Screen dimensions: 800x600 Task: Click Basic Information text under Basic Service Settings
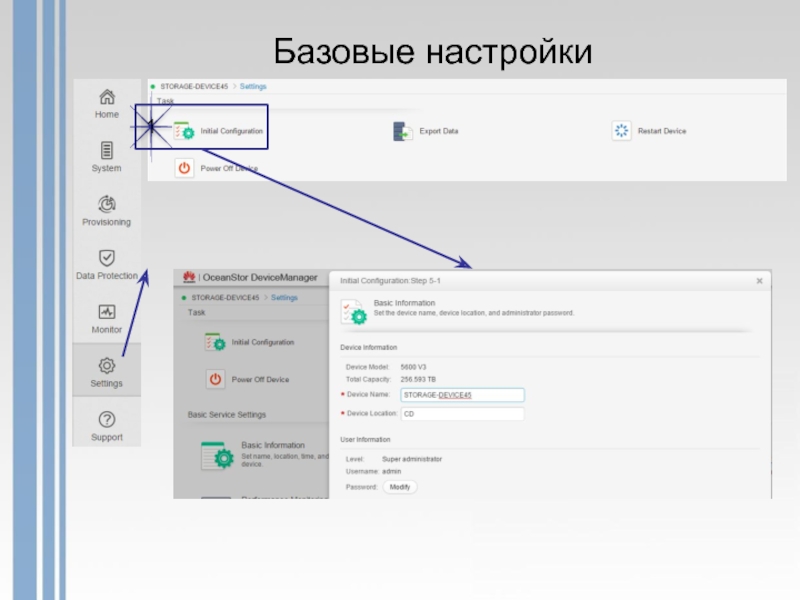pos(273,445)
